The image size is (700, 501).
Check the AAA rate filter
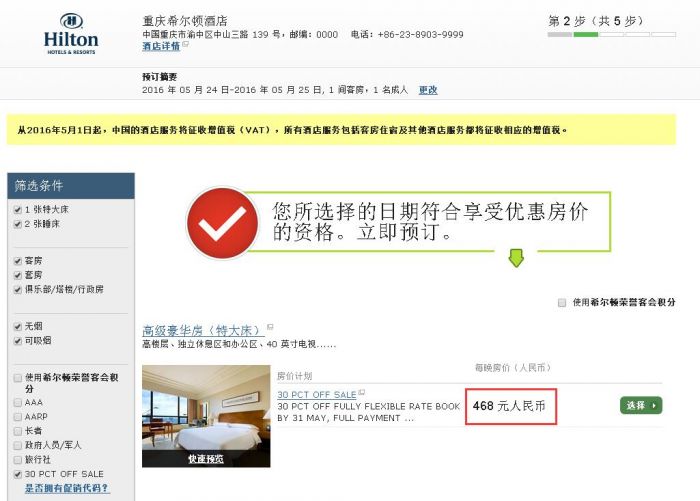pyautogui.click(x=18, y=402)
